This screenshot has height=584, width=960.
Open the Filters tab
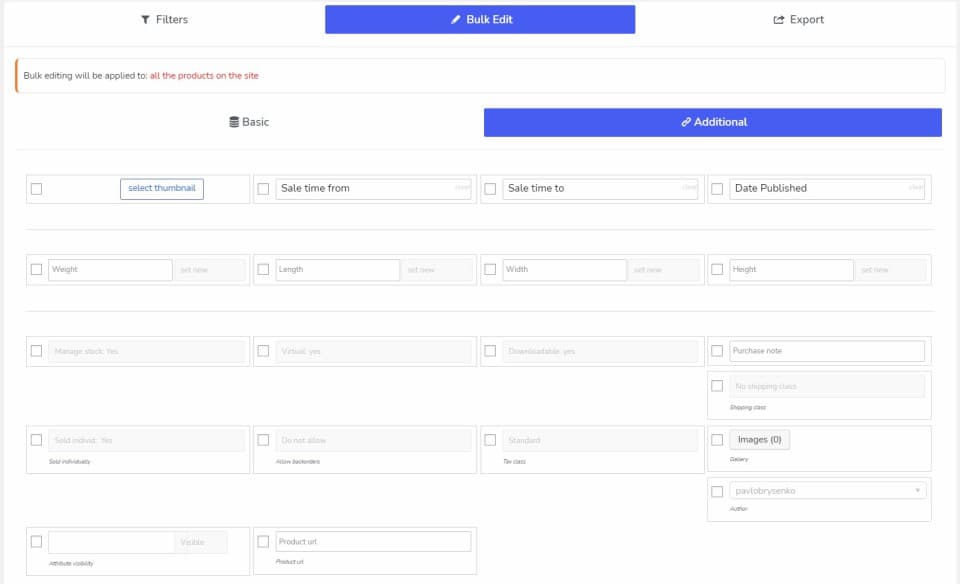click(164, 20)
